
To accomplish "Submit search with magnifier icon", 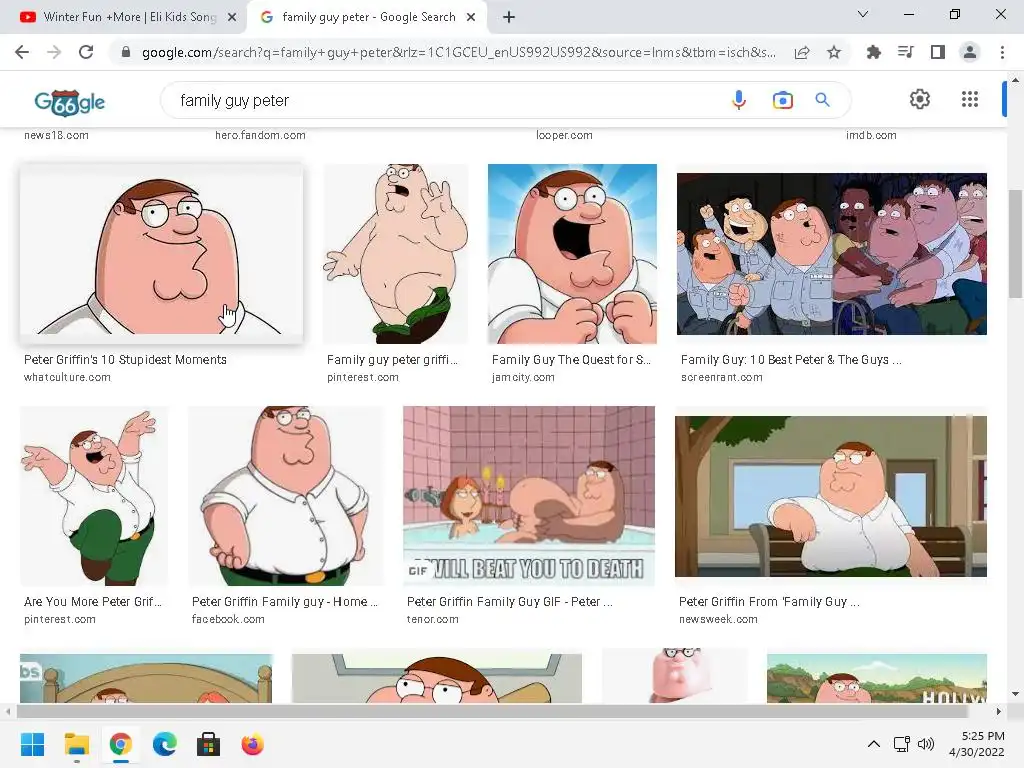I will click(822, 100).
